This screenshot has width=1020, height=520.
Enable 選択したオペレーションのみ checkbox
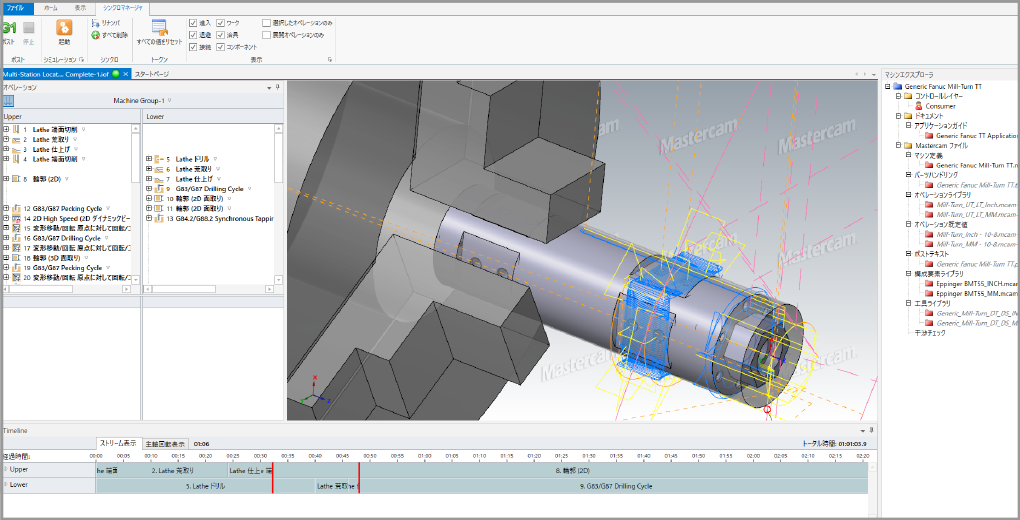tap(267, 23)
